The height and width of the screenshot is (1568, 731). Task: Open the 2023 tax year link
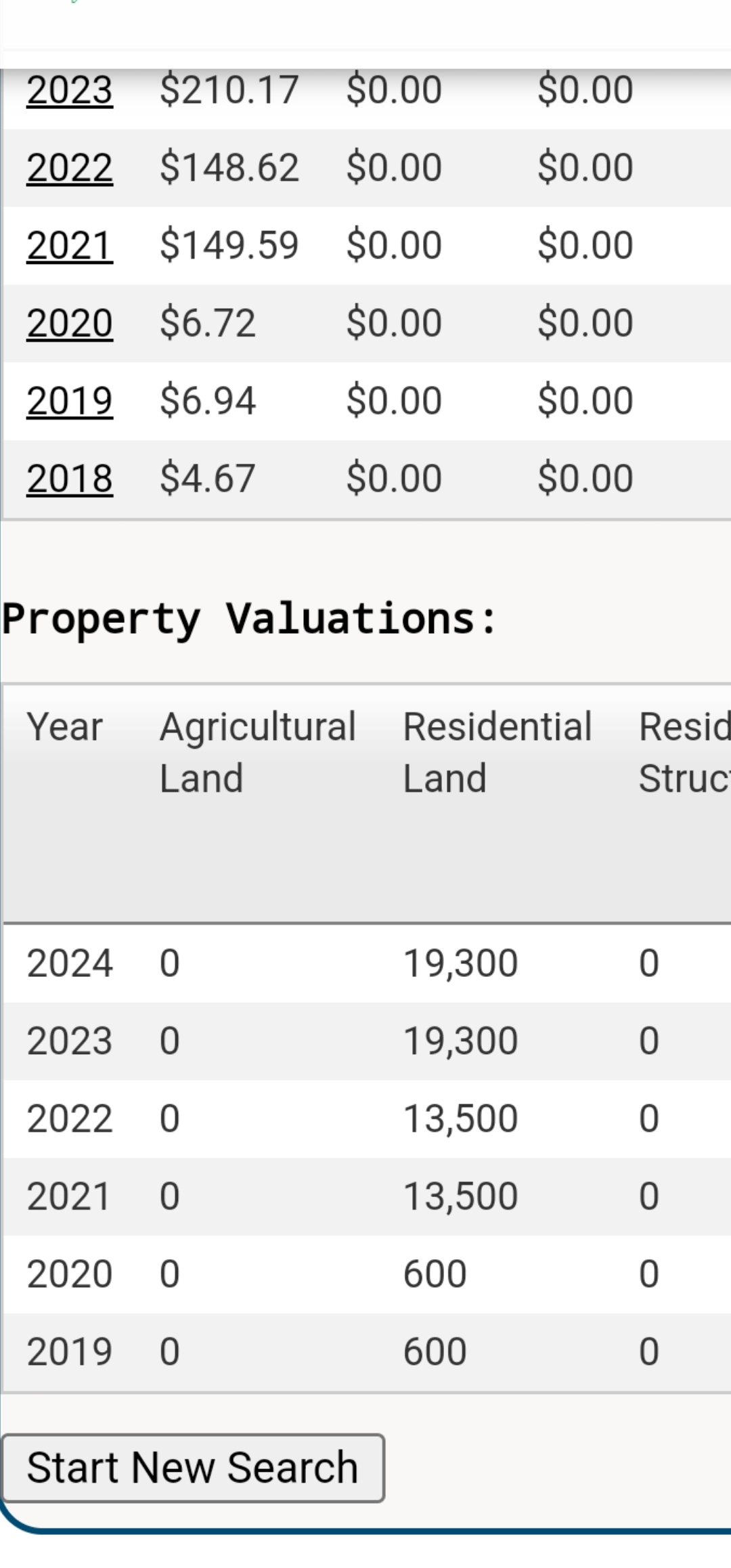click(70, 90)
